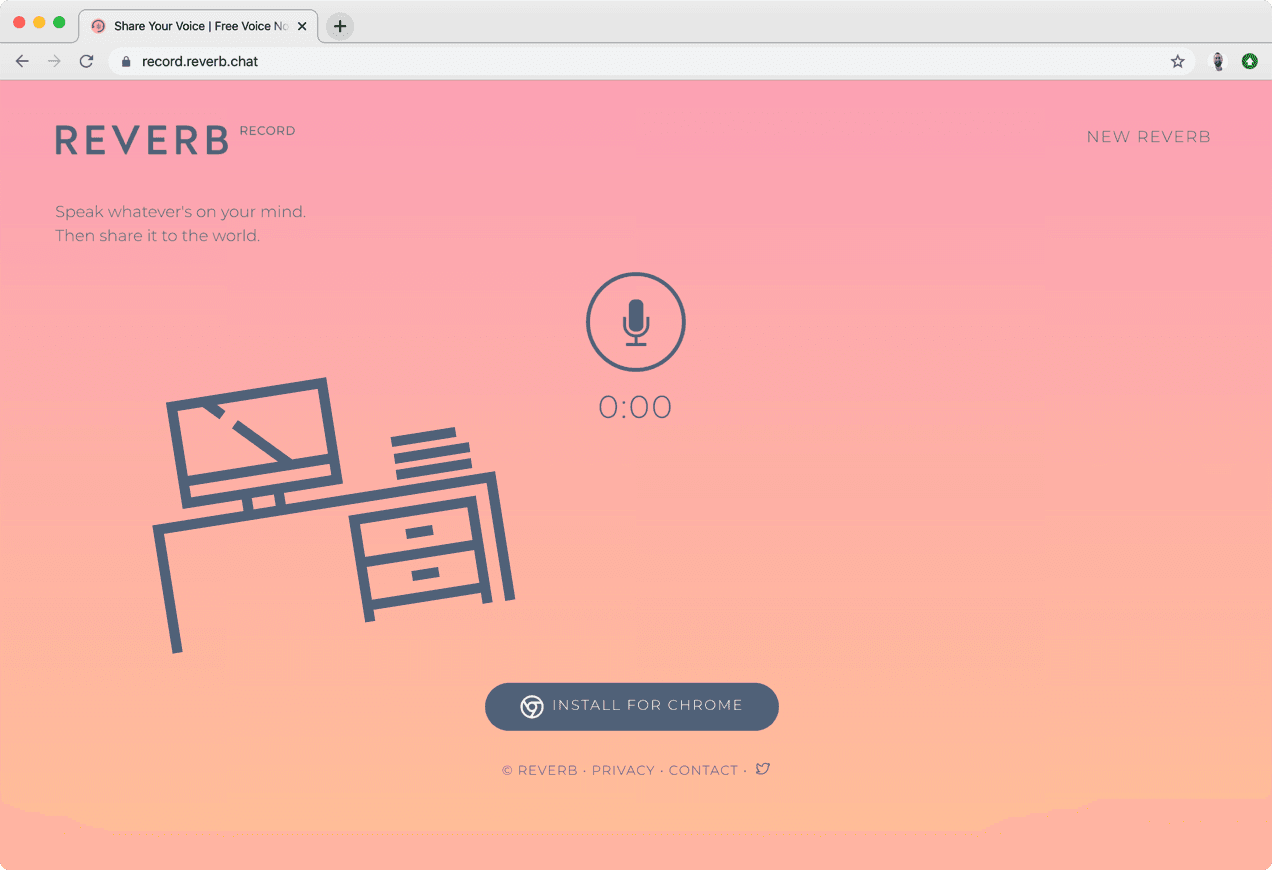
Task: Open a new browser tab
Action: pos(340,26)
